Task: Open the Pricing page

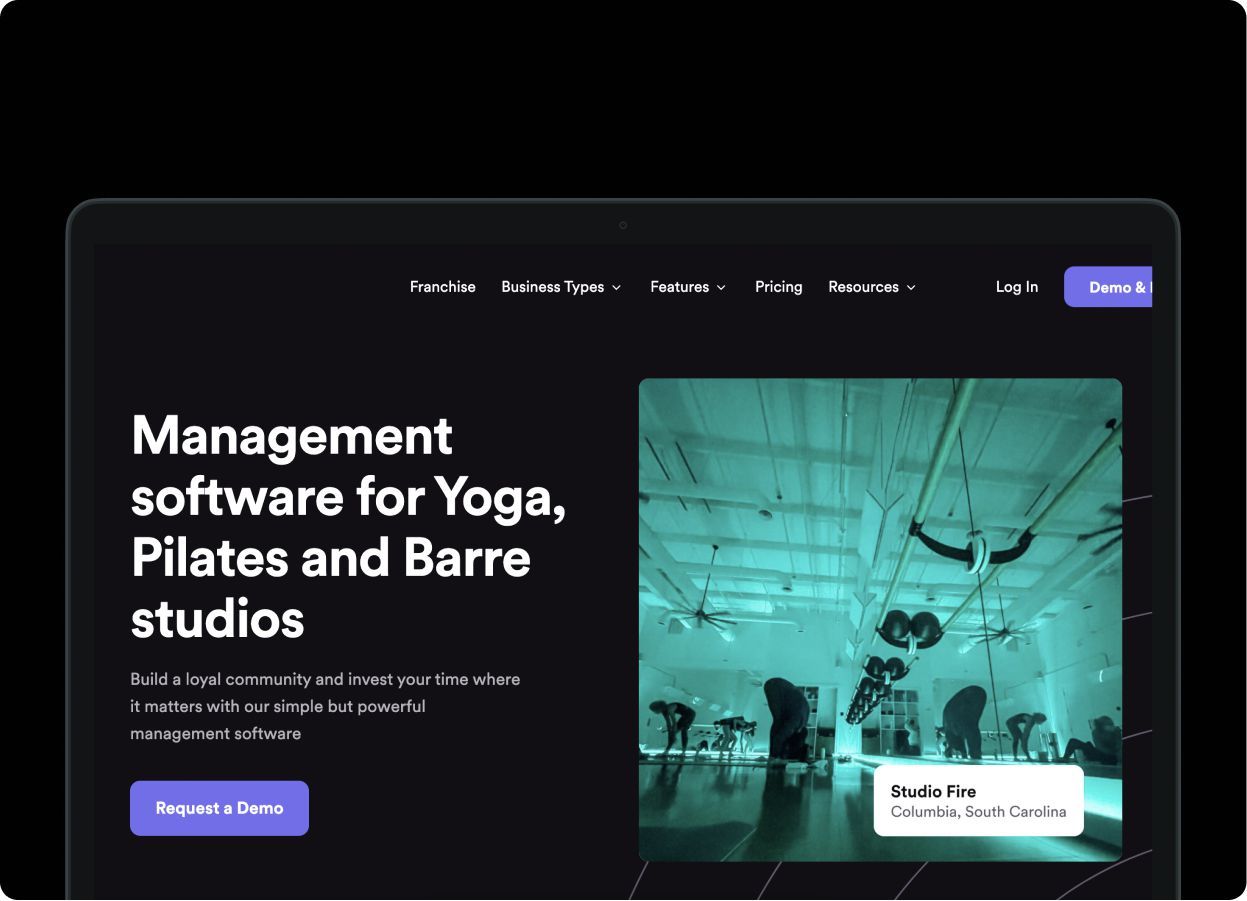Action: (x=778, y=287)
